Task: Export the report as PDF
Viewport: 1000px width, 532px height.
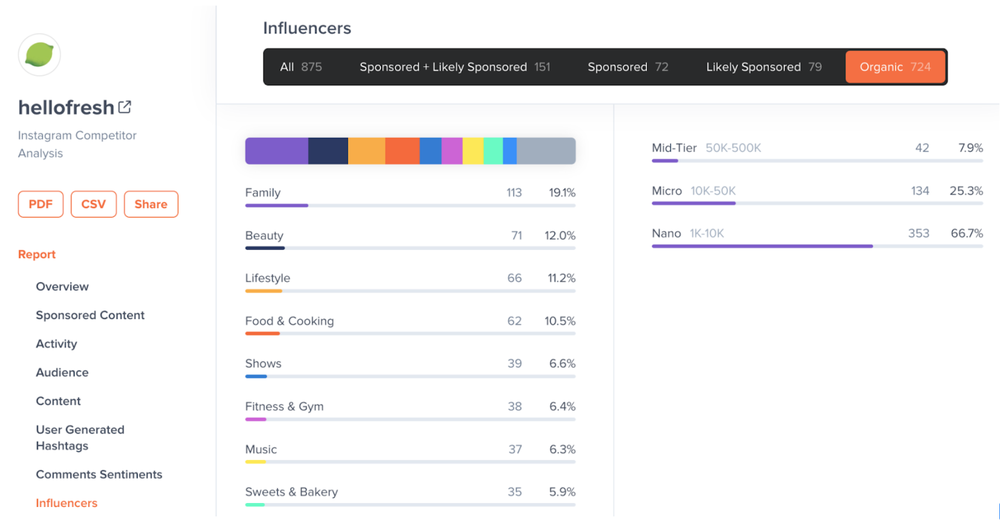Action: point(41,204)
